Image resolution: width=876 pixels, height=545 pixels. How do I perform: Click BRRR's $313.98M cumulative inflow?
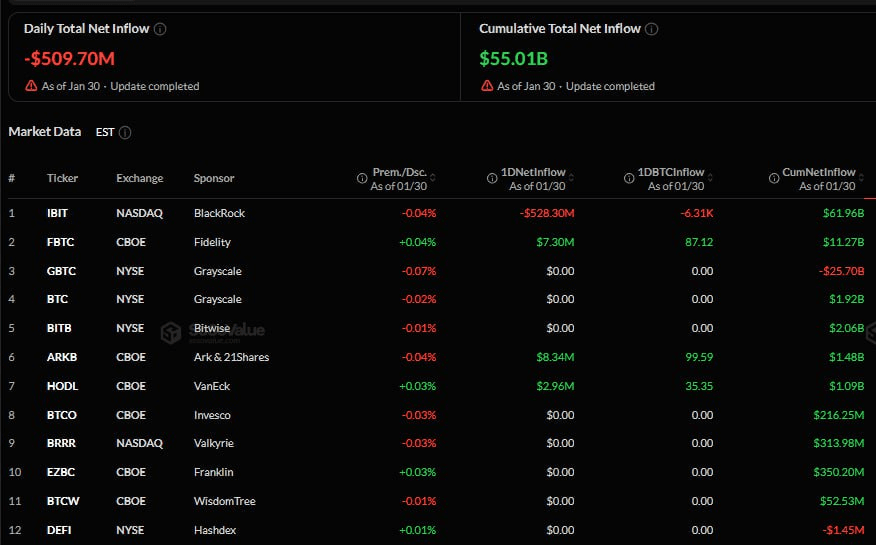tap(839, 443)
